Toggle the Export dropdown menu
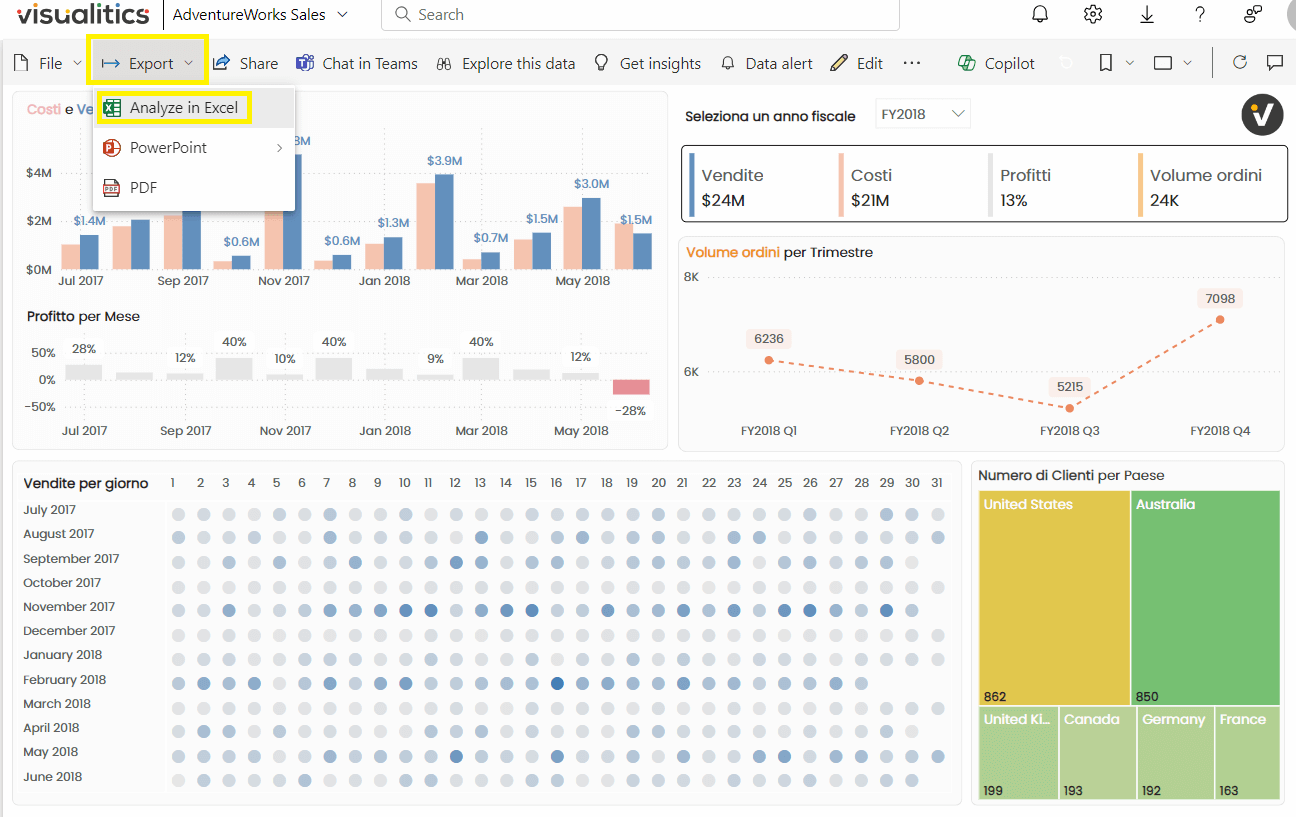This screenshot has height=817, width=1296. 148,62
